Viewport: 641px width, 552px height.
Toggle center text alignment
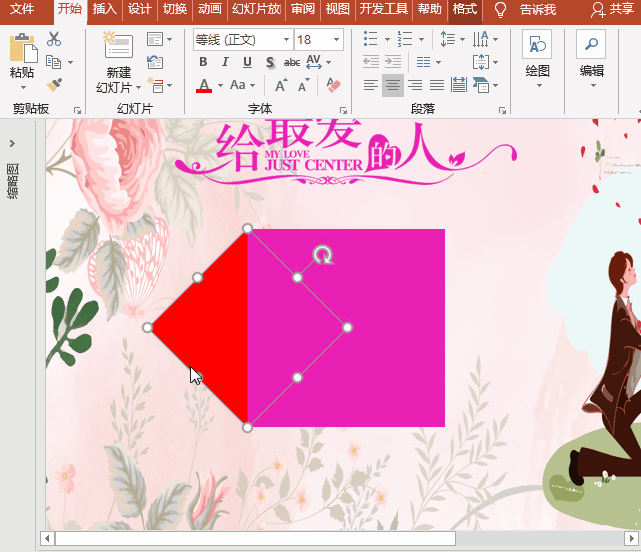coord(393,85)
